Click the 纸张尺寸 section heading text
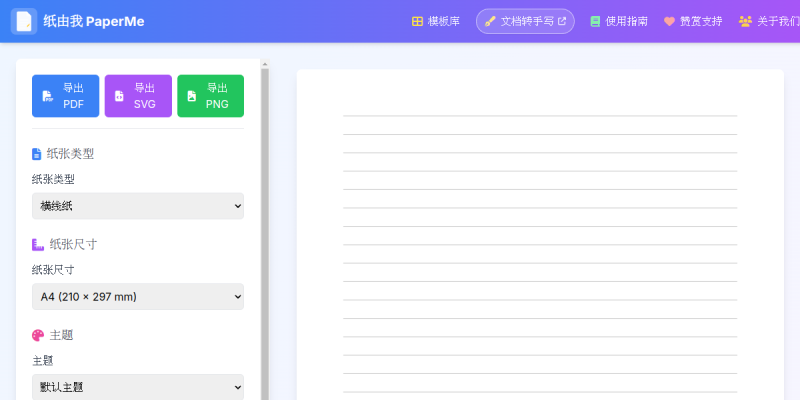Screen dimensions: 800x400 point(73,245)
